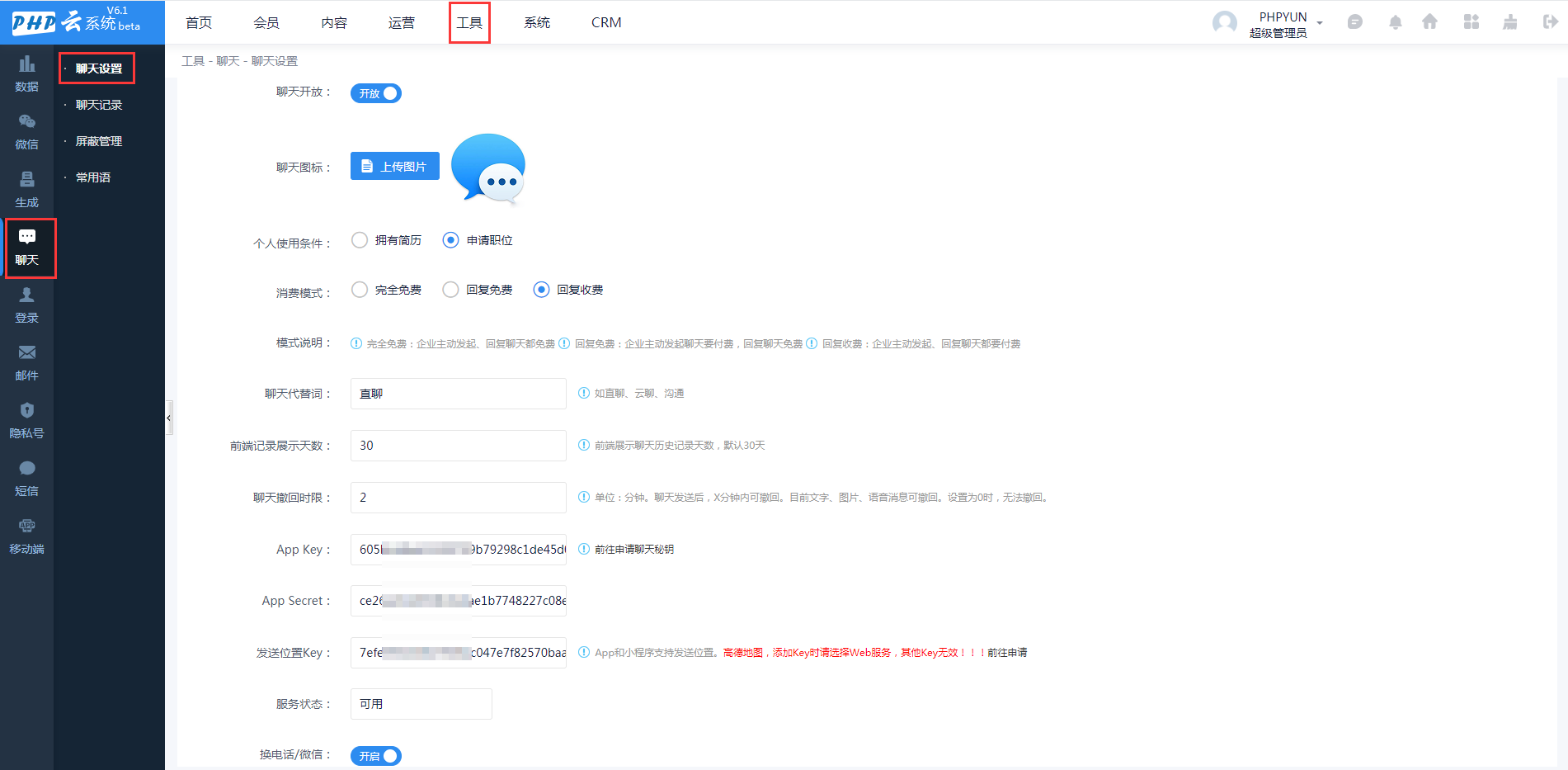Click the 个人使用条件 label
Image resolution: width=1568 pixels, height=770 pixels.
292,243
